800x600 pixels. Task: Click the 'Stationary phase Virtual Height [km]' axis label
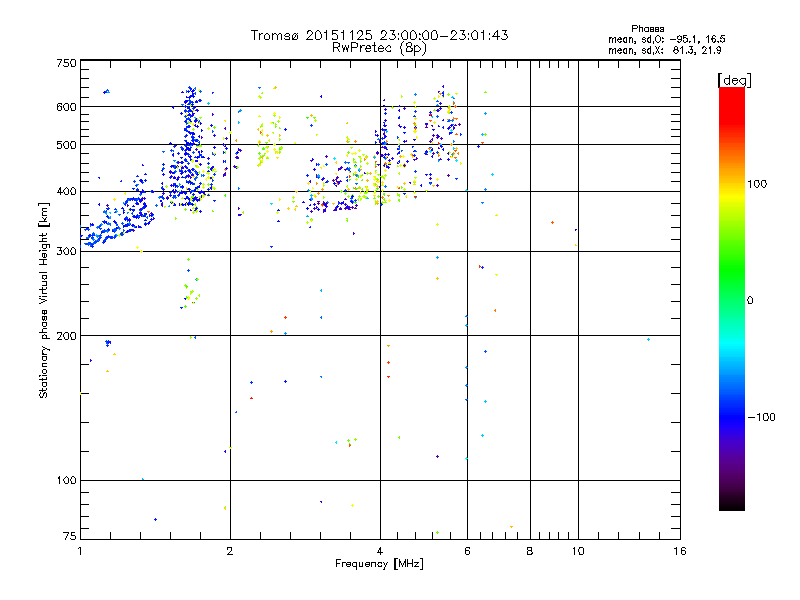pos(44,300)
